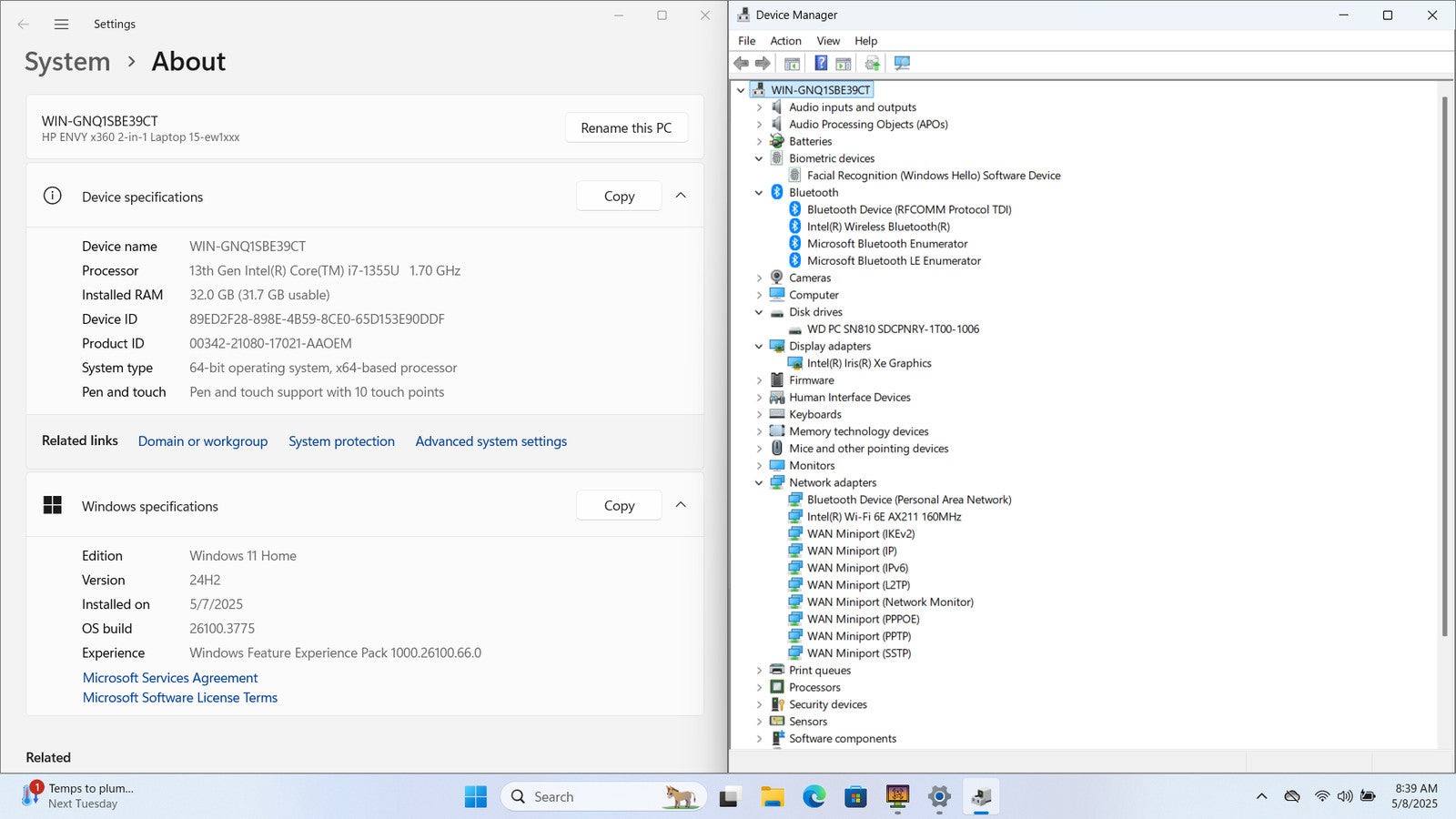Viewport: 1456px width, 819px height.
Task: Click the Settings gear in the taskbar
Action: 939,797
